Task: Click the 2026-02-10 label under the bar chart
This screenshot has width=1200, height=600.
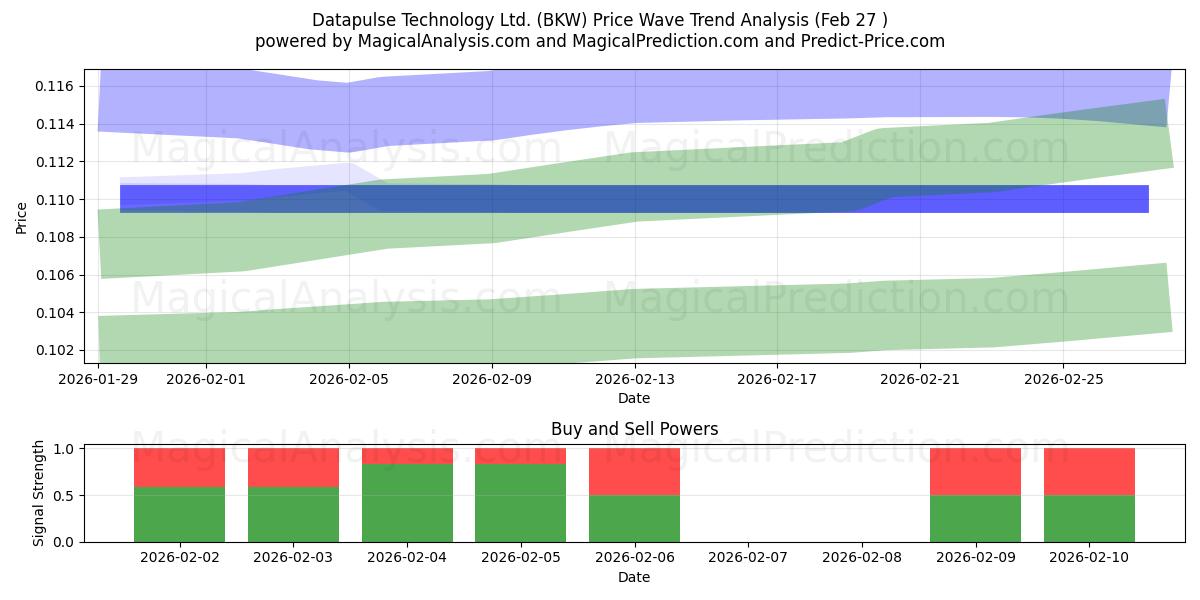Action: (1089, 559)
